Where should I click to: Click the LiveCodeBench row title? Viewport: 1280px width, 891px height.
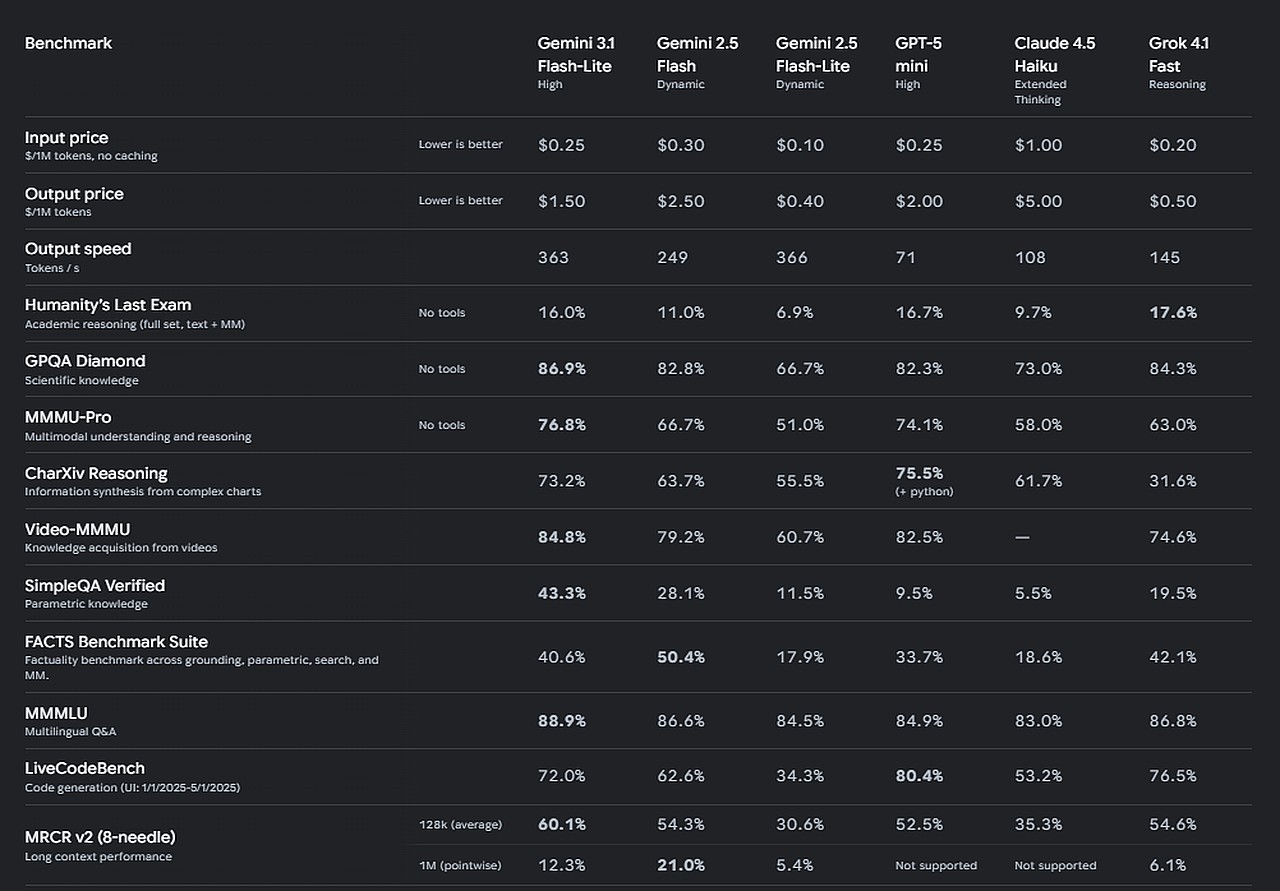point(85,768)
